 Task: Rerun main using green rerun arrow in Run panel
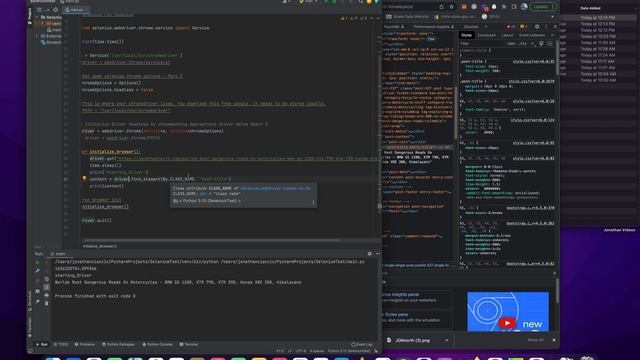click(x=38, y=262)
